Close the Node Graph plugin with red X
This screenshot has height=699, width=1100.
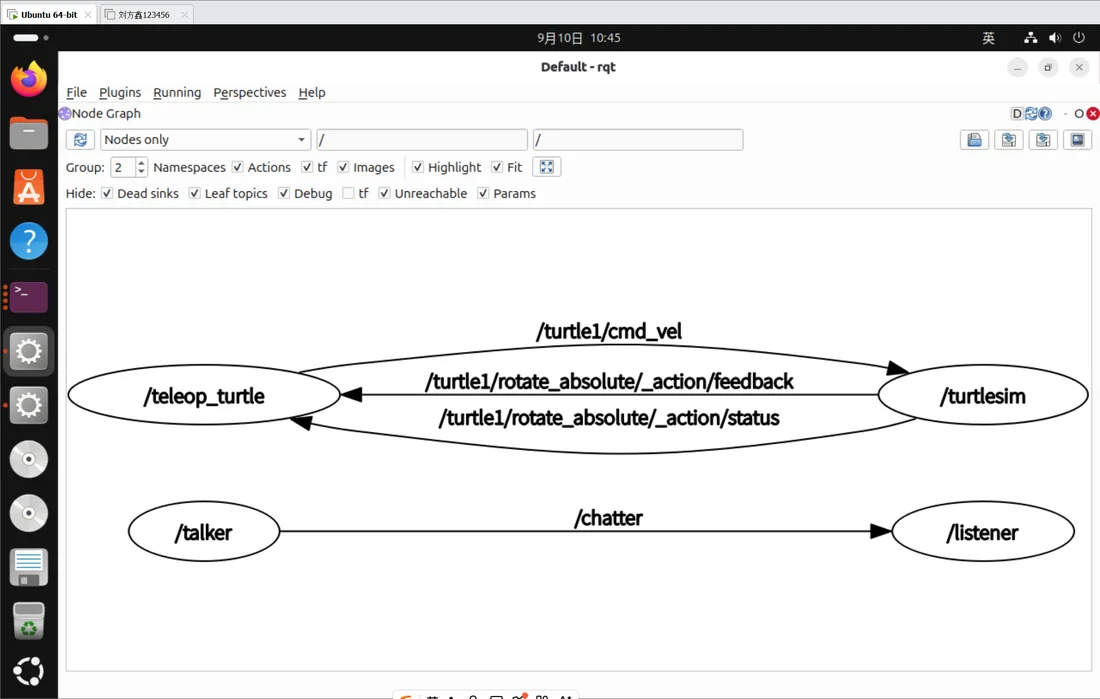click(1092, 114)
